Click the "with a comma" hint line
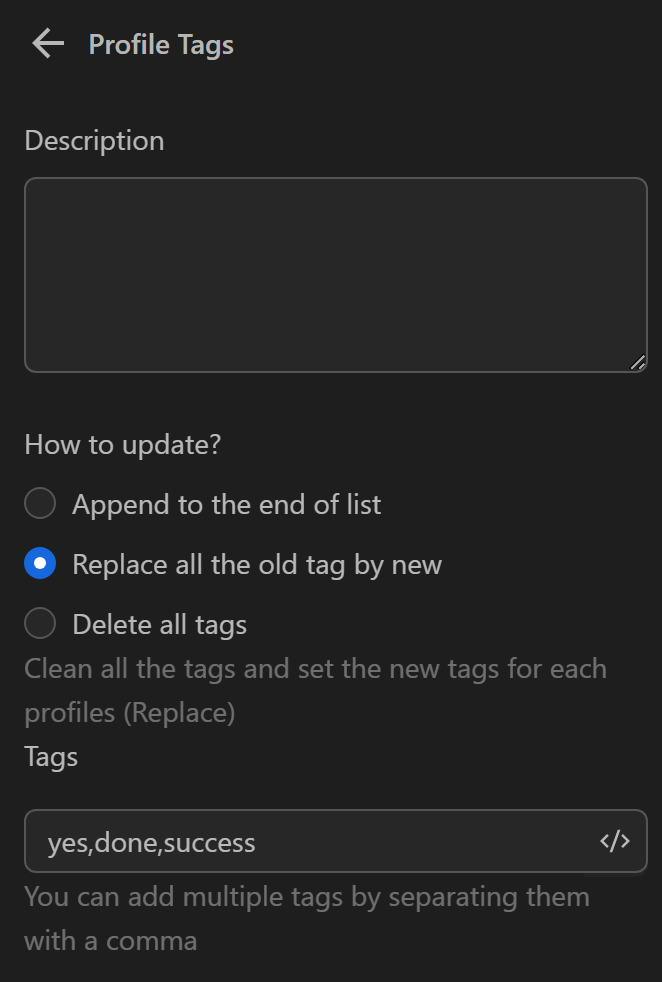Image resolution: width=662 pixels, height=982 pixels. 110,941
